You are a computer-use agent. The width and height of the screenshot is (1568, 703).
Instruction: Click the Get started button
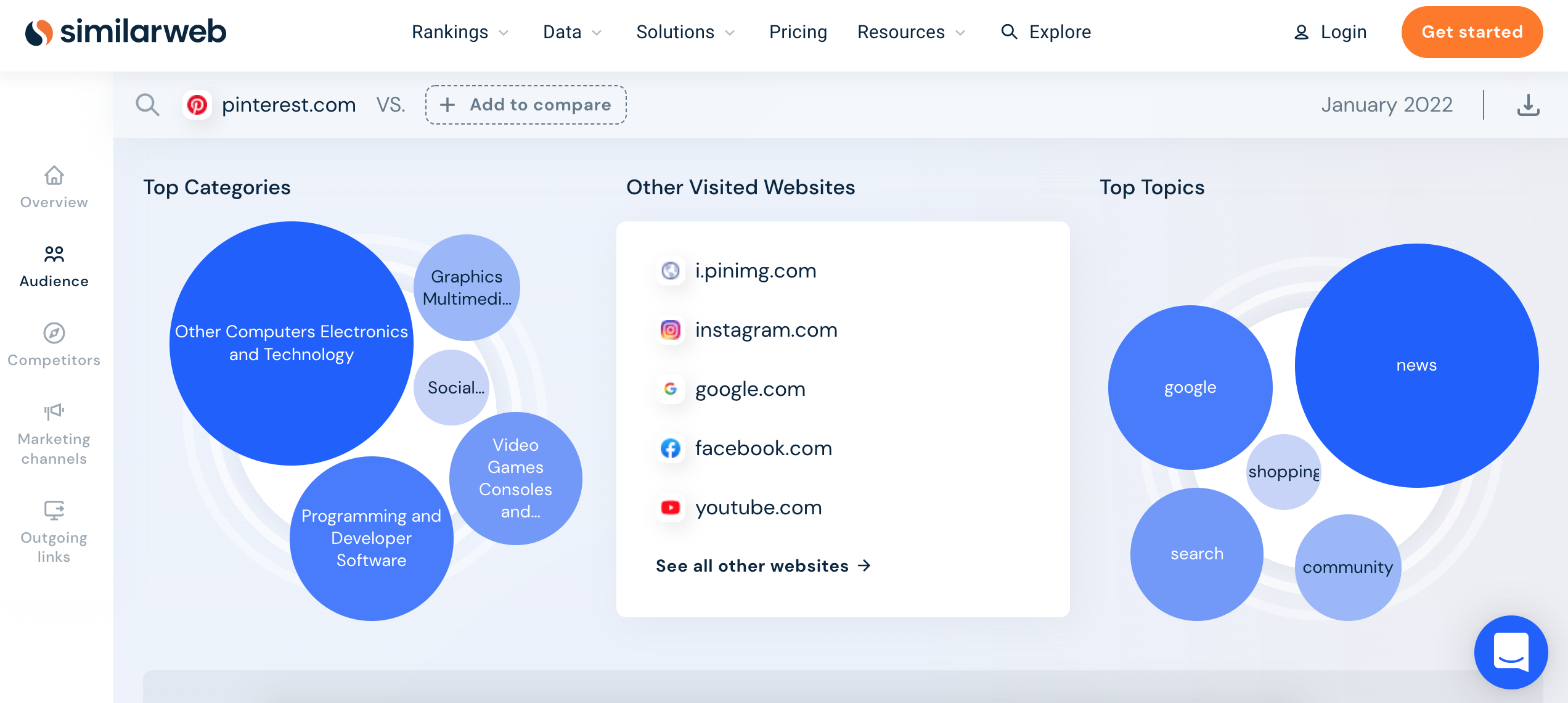(x=1472, y=32)
